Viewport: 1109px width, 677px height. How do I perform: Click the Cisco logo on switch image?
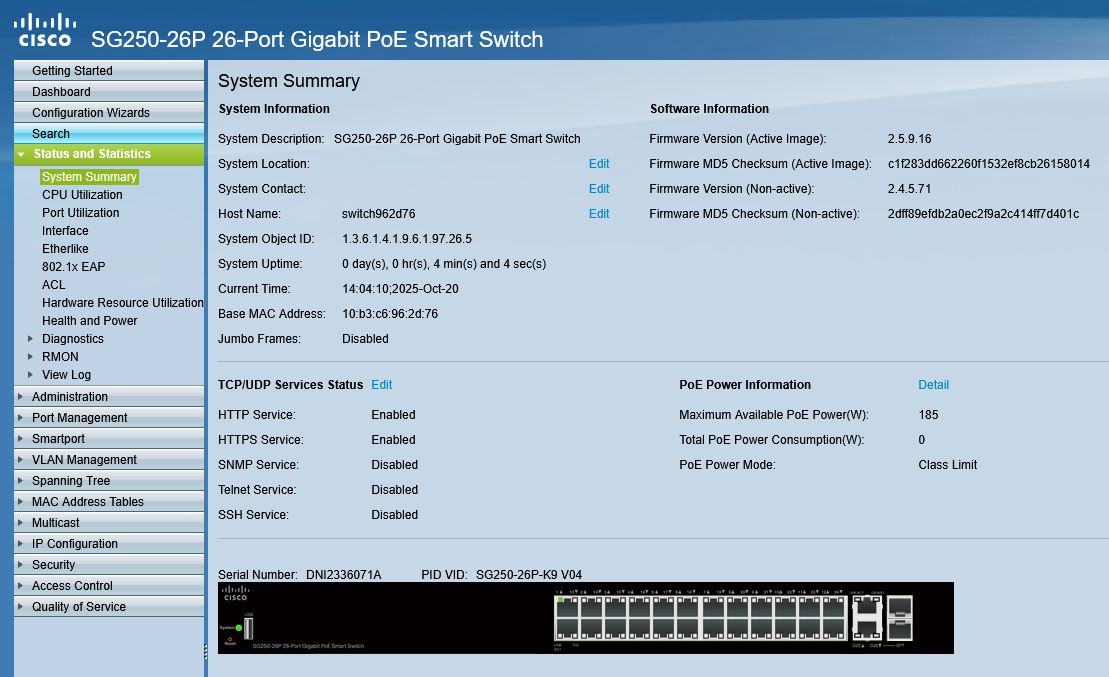point(236,593)
